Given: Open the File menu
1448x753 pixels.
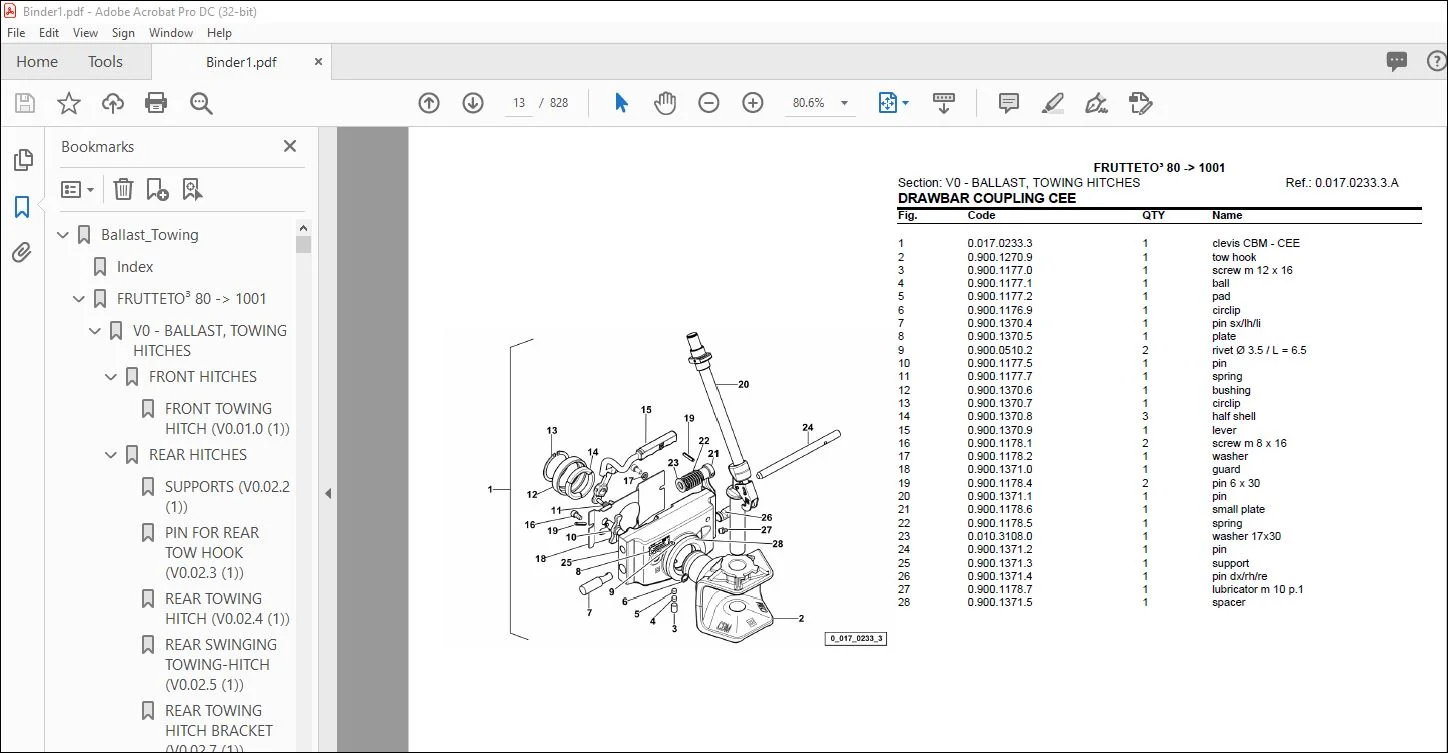Looking at the screenshot, I should click(16, 33).
